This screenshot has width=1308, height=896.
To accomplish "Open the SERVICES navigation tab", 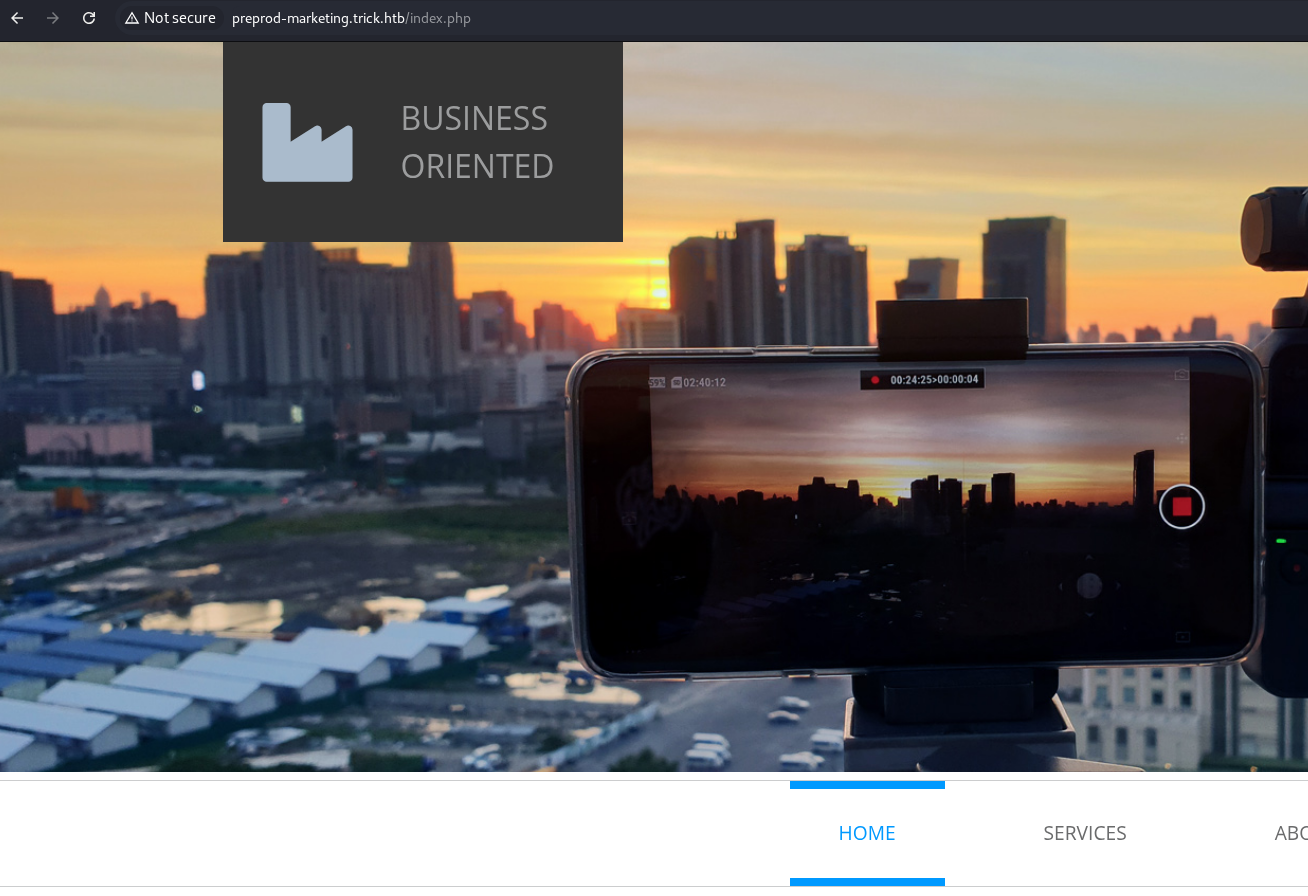I will point(1084,833).
